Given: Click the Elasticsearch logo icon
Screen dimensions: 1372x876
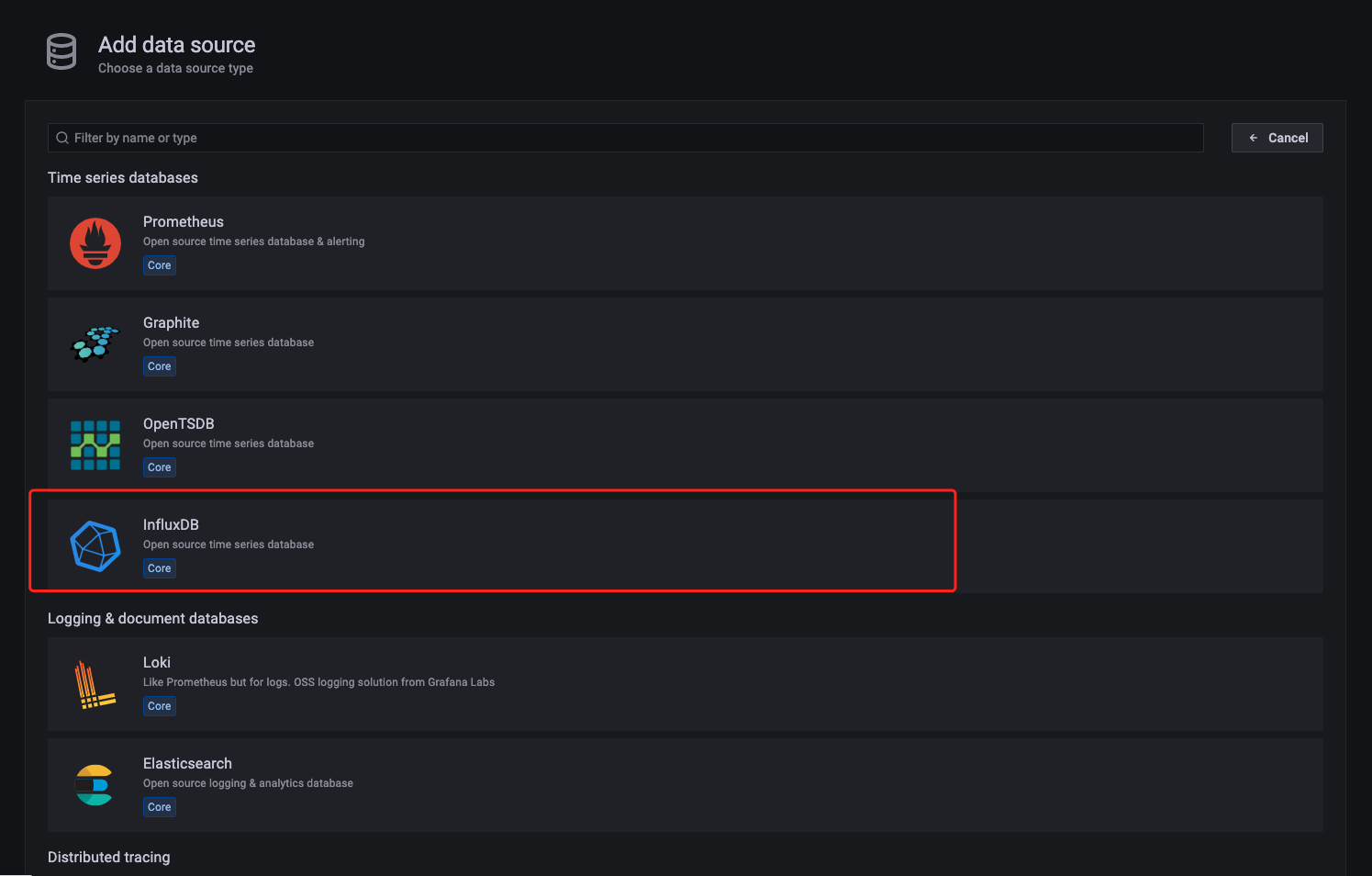Looking at the screenshot, I should [x=94, y=785].
